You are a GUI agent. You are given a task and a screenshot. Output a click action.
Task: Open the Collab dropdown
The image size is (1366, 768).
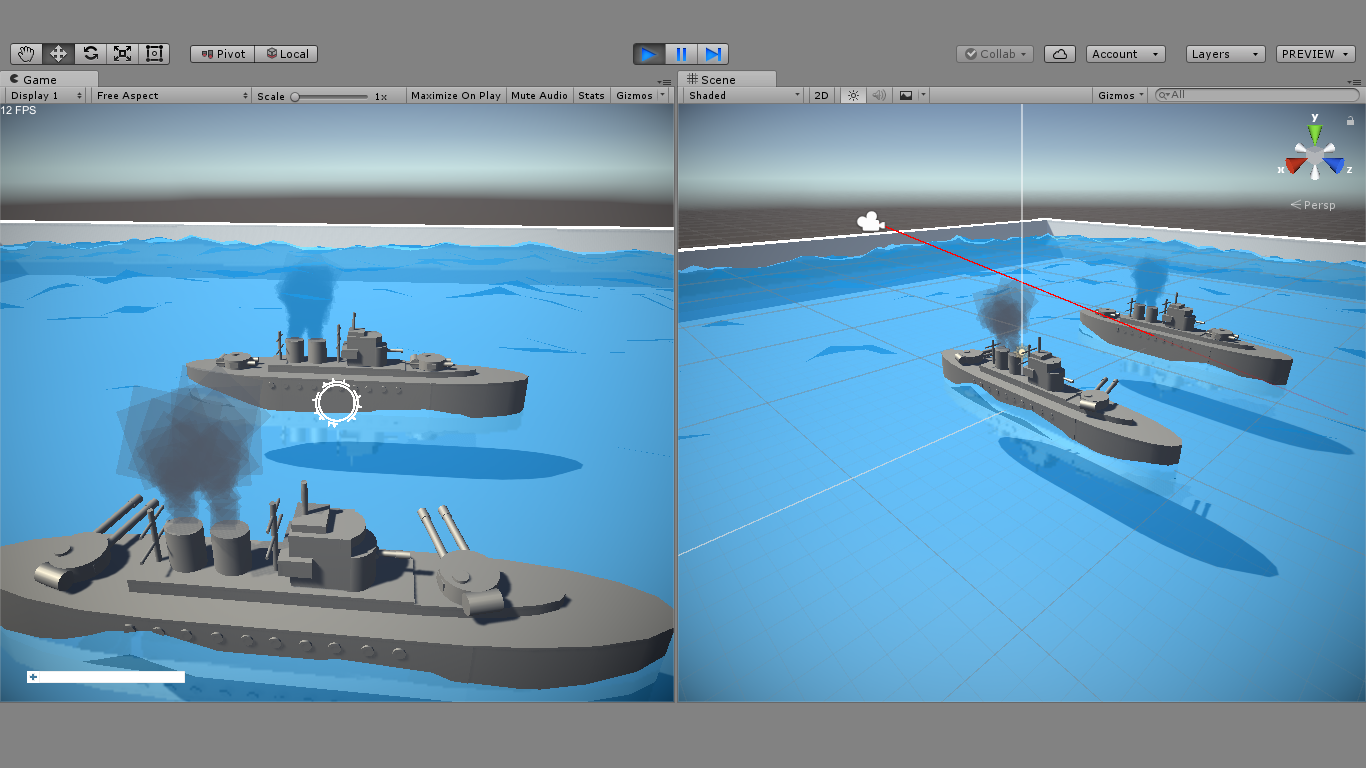[x=995, y=54]
